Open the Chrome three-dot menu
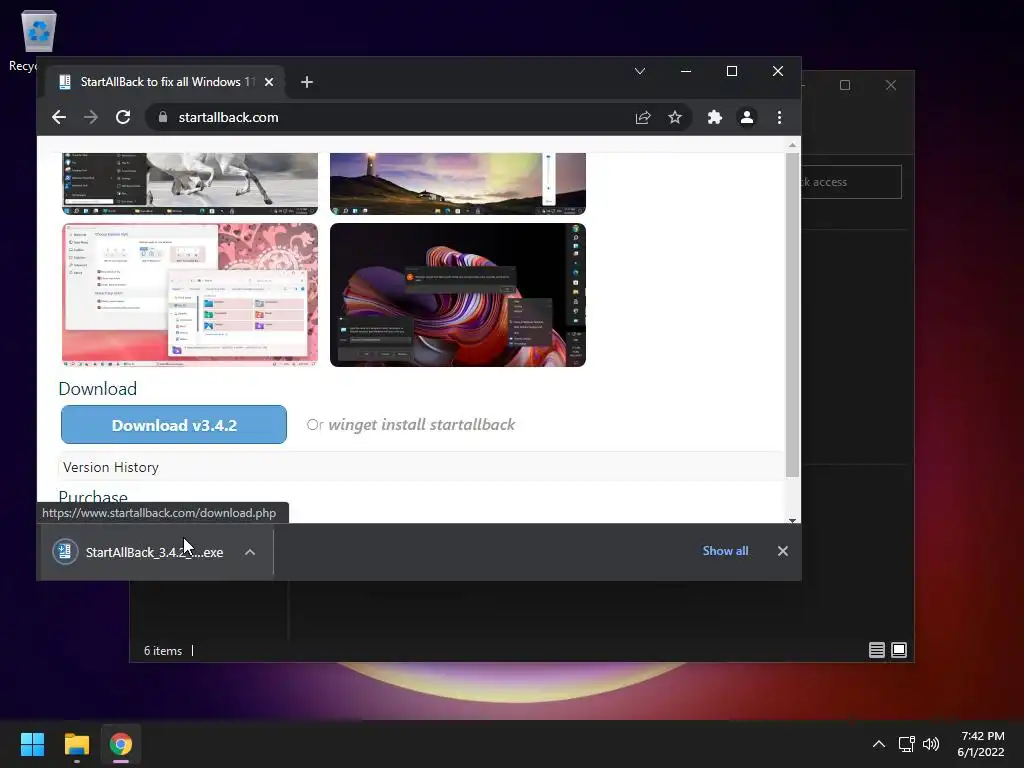Viewport: 1024px width, 768px height. pos(779,118)
